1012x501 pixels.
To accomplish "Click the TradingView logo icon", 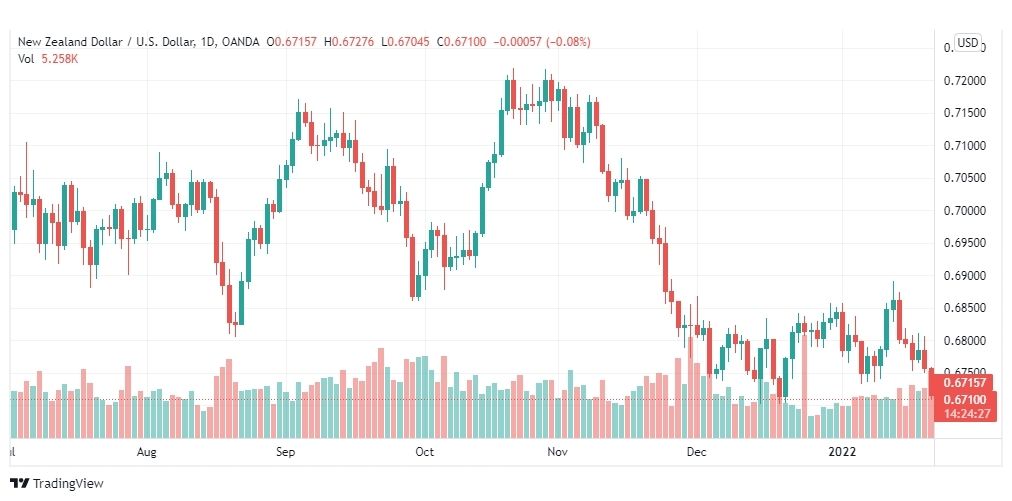I will point(21,484).
